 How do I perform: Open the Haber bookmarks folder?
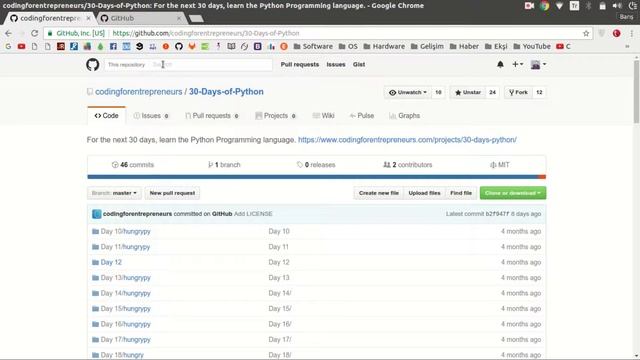coord(464,47)
